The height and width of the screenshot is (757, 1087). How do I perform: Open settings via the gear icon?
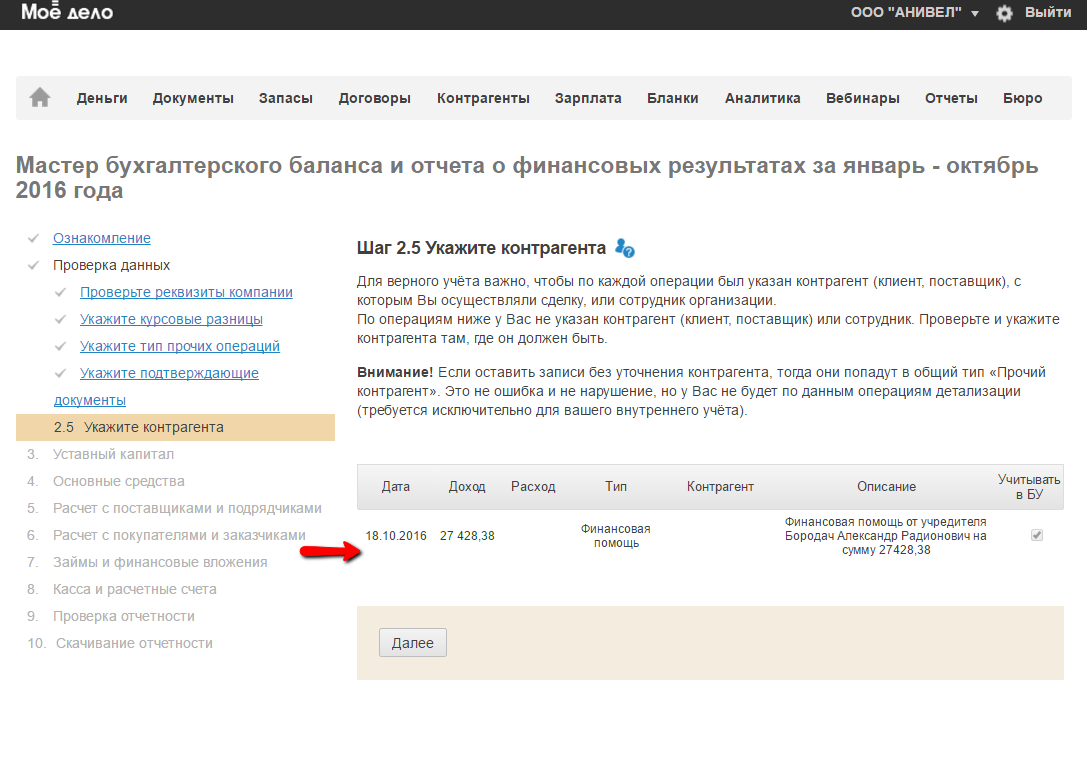pos(1004,13)
